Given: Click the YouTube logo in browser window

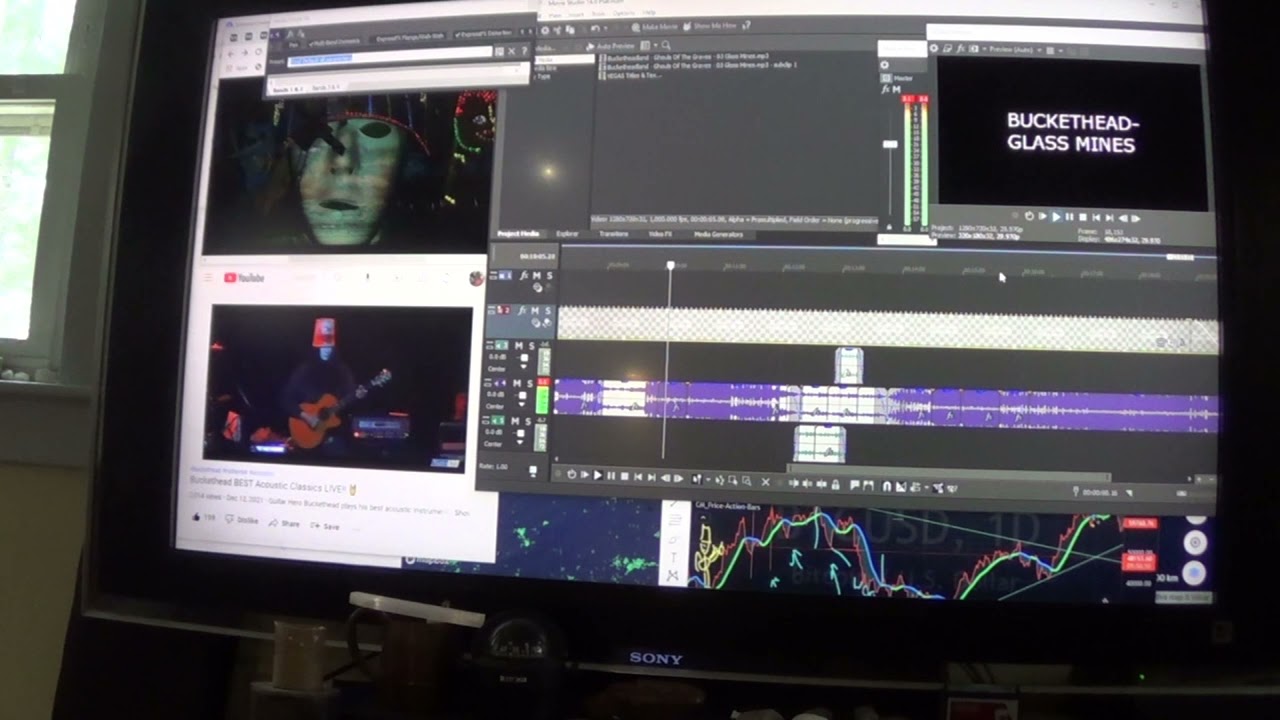Looking at the screenshot, I should pyautogui.click(x=244, y=278).
